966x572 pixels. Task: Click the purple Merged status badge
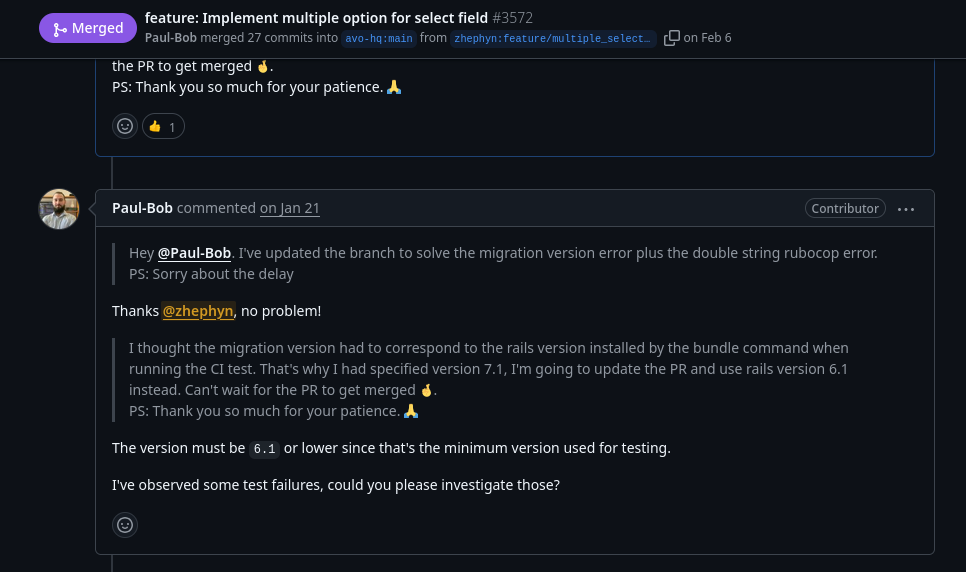coord(87,28)
